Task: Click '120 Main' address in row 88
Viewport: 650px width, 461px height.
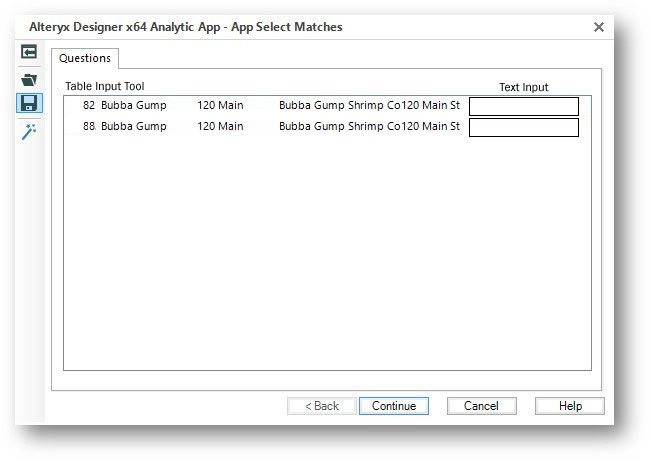Action: 220,126
